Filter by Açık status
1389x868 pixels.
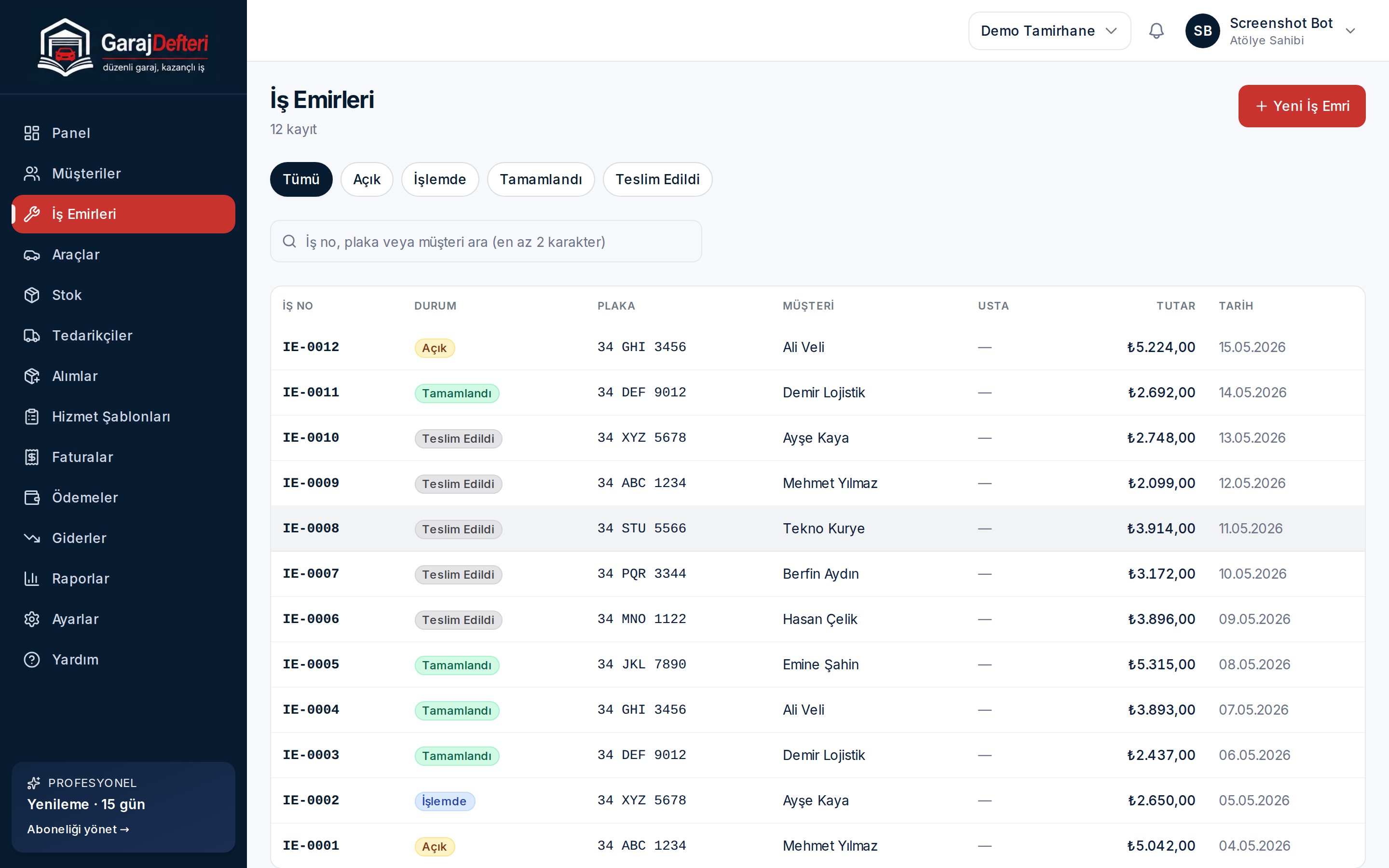pos(367,180)
